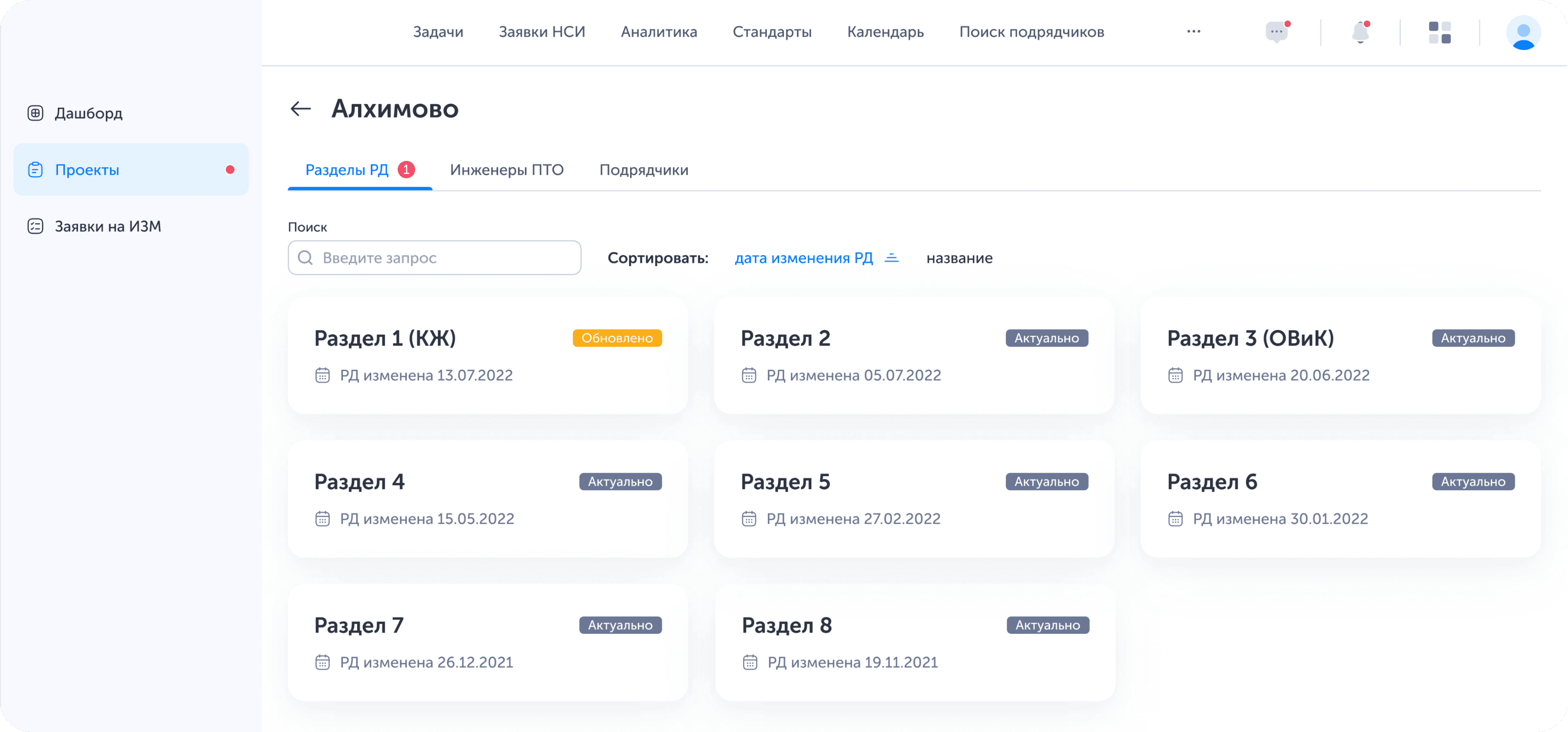This screenshot has width=1568, height=732.
Task: Click the Обновлено status badge on Раздел 1
Action: pos(617,338)
